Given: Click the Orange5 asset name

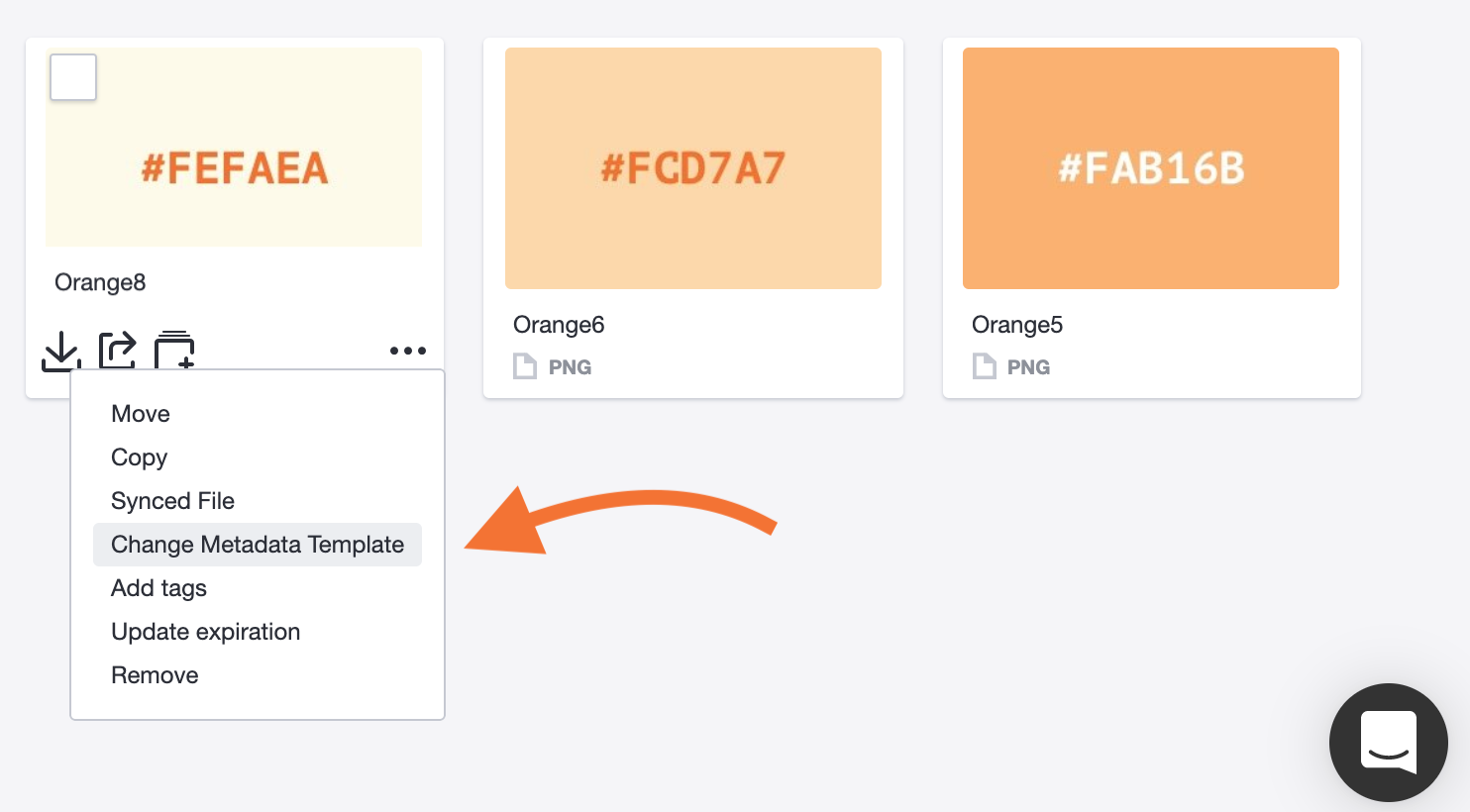Looking at the screenshot, I should [x=1017, y=325].
